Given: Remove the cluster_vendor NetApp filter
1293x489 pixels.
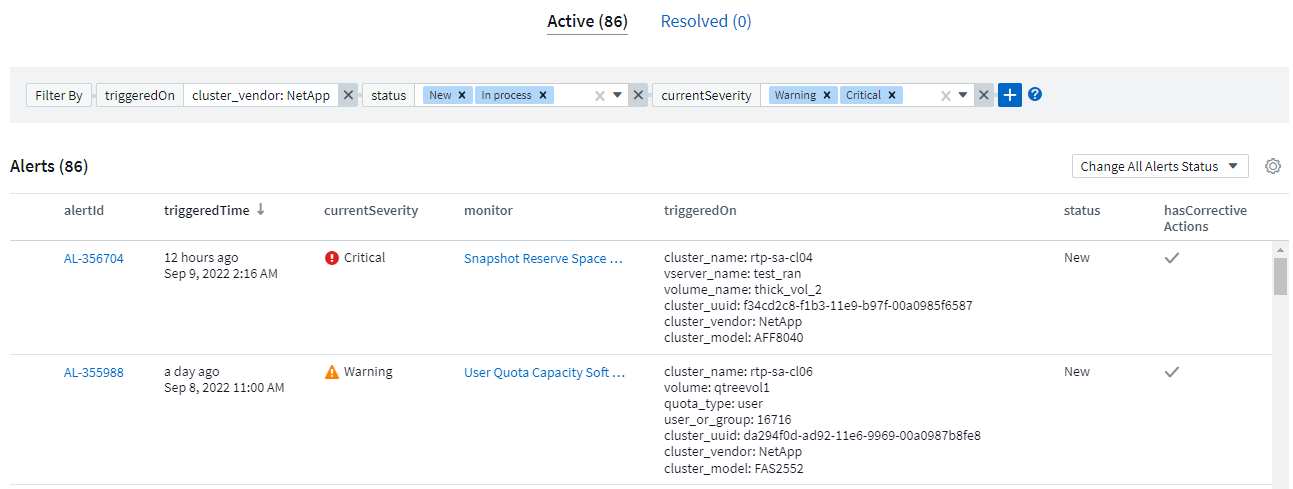Looking at the screenshot, I should pos(348,95).
